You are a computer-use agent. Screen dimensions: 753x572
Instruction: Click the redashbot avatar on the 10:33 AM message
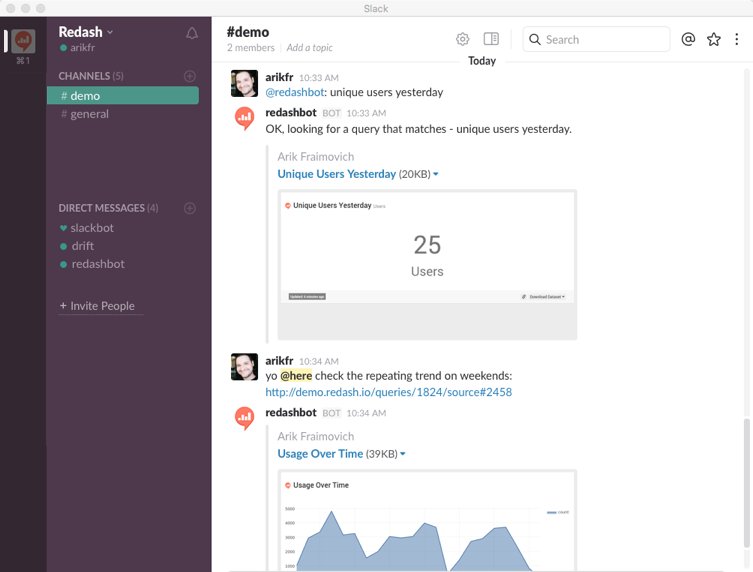(x=244, y=118)
